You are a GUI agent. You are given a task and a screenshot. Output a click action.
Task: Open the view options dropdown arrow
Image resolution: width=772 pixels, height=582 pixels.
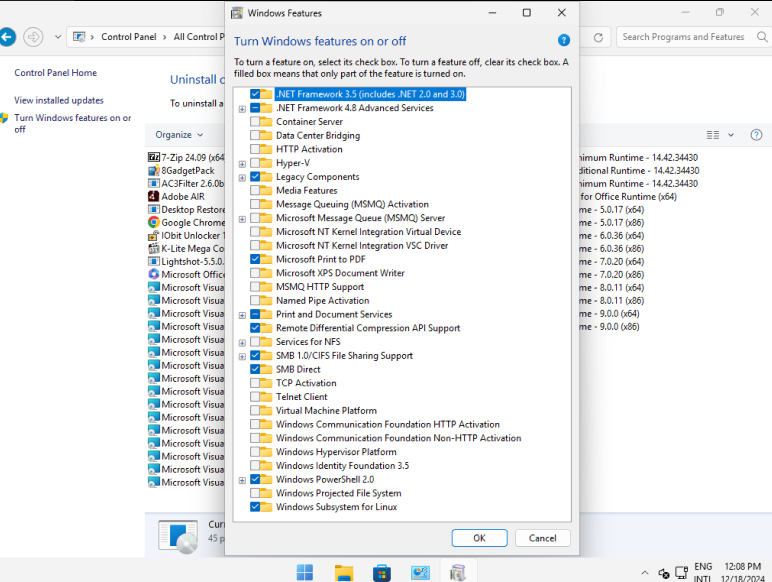tap(731, 135)
